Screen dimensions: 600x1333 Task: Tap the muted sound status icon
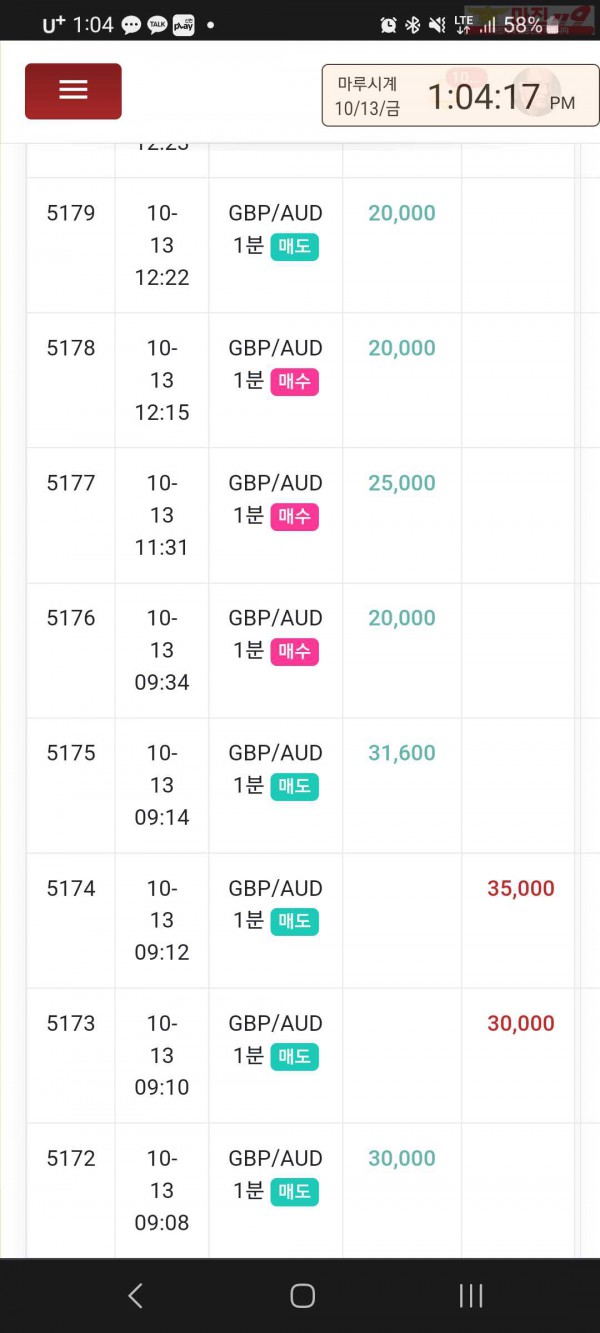point(437,25)
